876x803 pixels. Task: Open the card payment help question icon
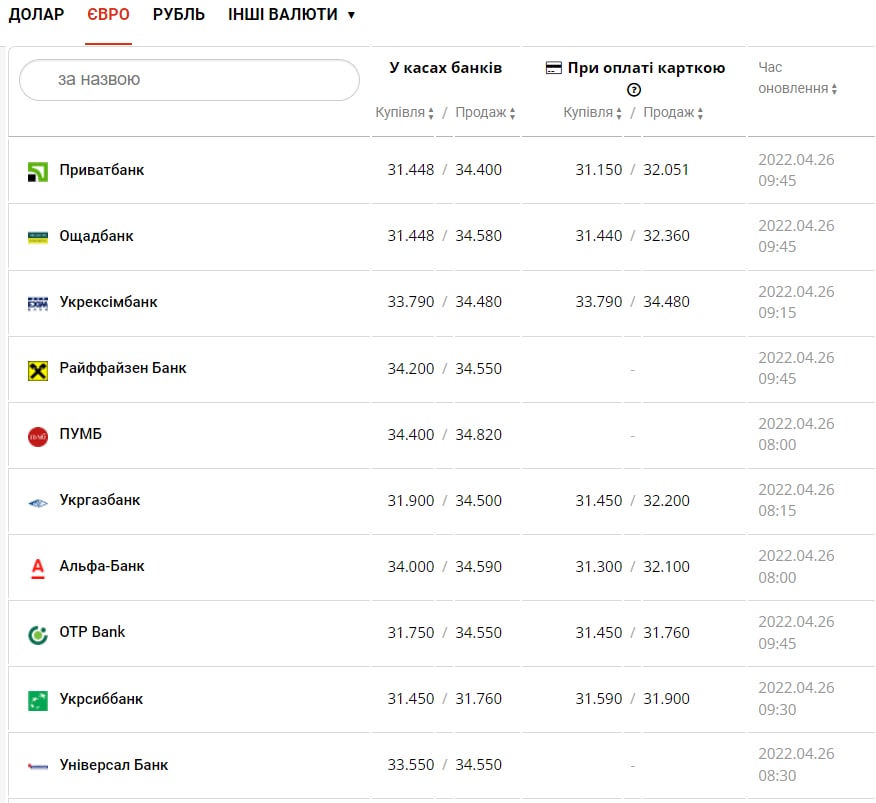pyautogui.click(x=634, y=89)
